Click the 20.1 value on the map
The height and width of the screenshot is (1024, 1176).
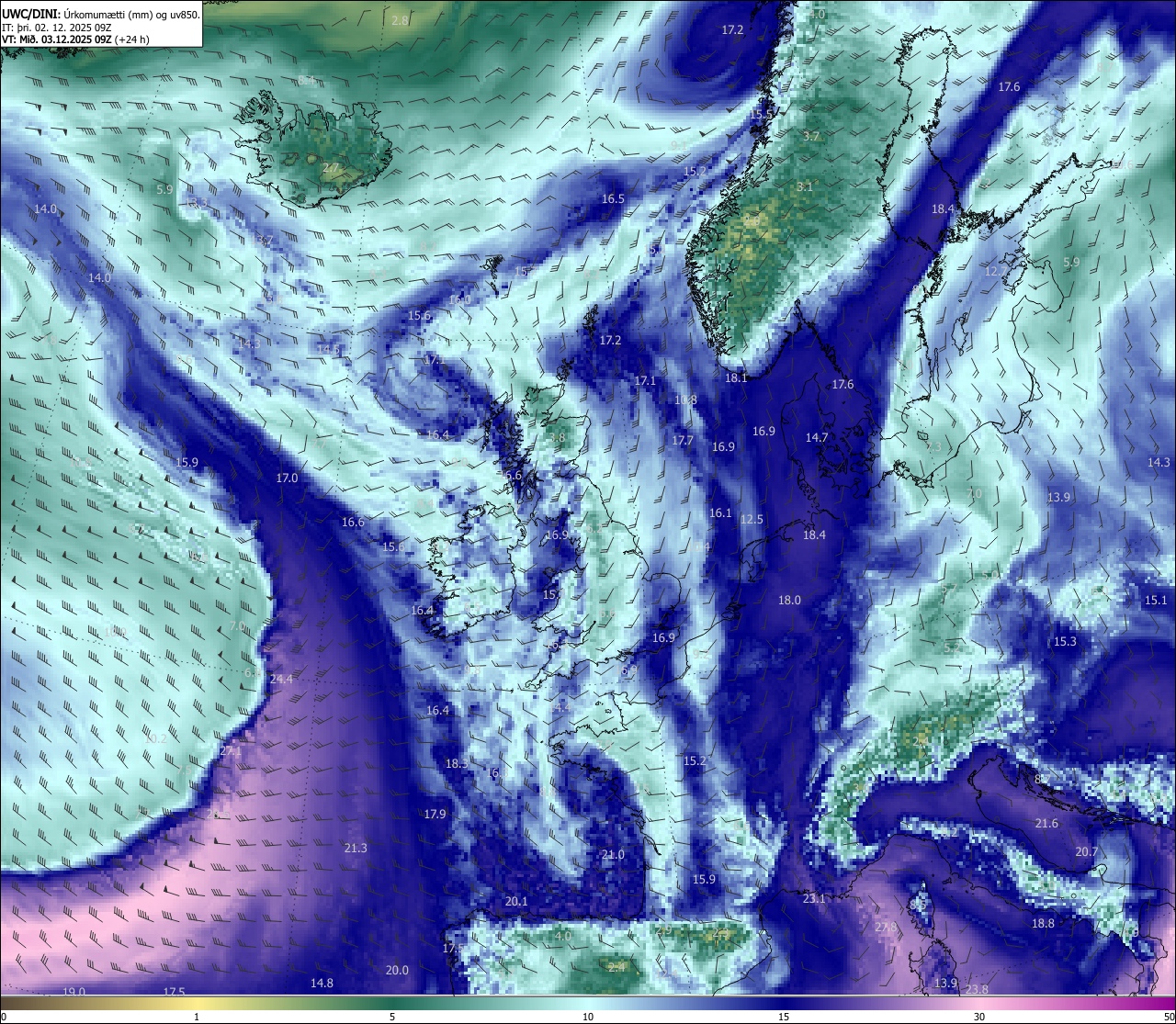tap(516, 901)
